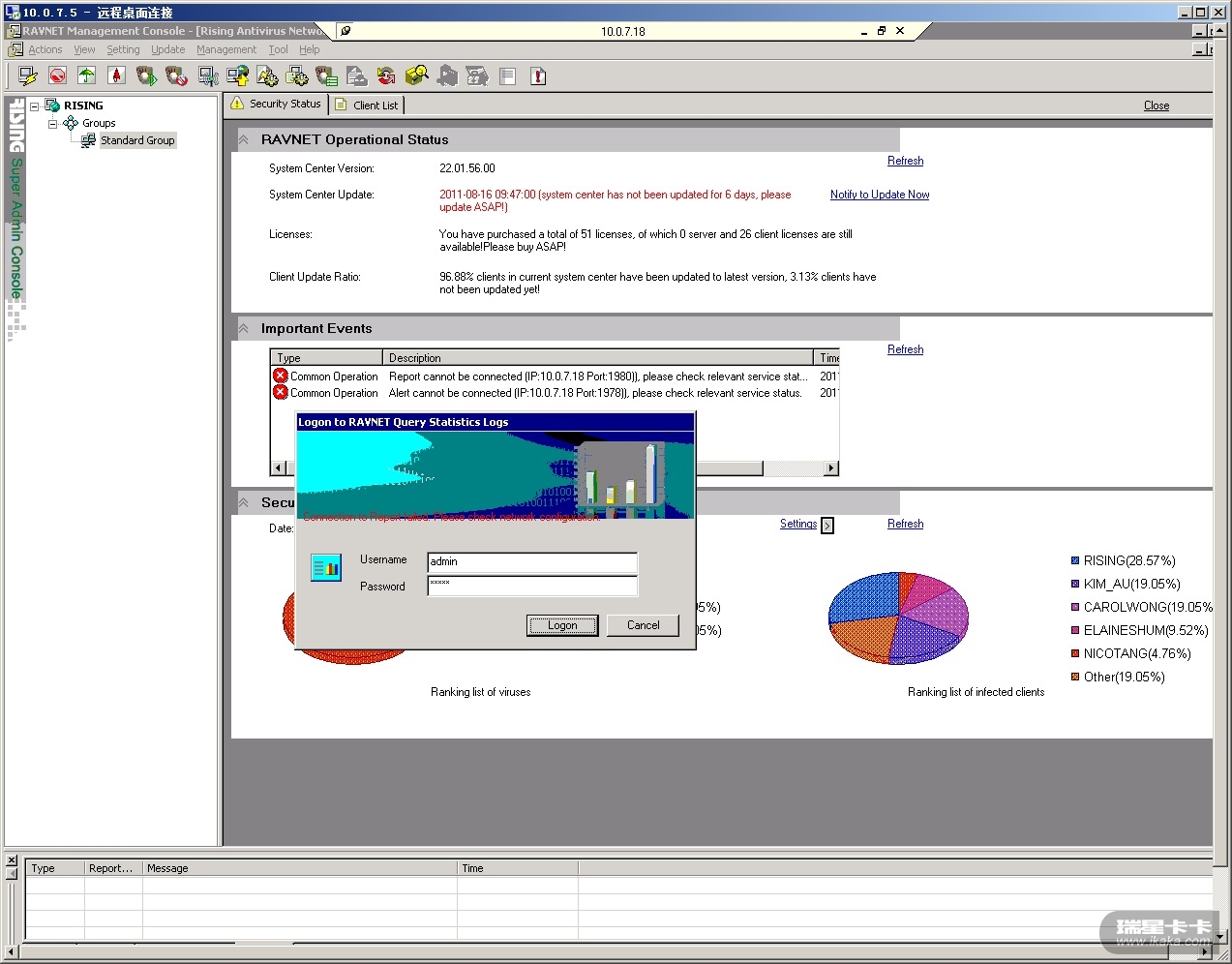
Task: Click the document with red exclamation icon
Action: [x=538, y=75]
